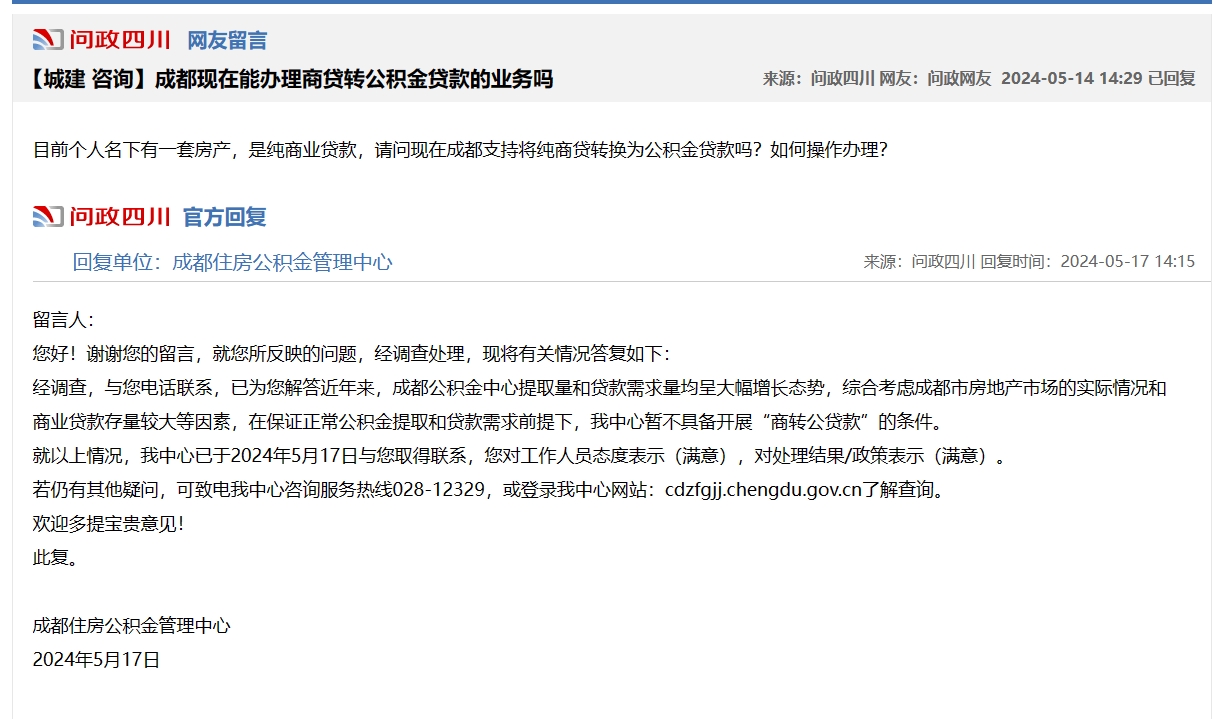This screenshot has height=719, width=1224.
Task: Click the post timestamp 2024-05-14 14:29
Action: 1072,79
